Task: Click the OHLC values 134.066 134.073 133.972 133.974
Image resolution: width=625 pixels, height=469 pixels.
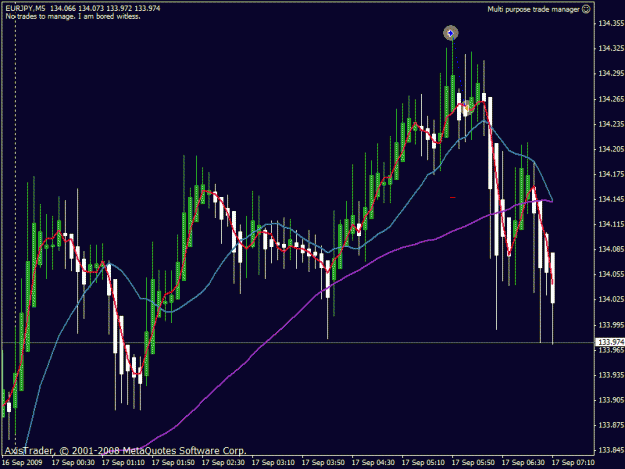Action: point(105,8)
